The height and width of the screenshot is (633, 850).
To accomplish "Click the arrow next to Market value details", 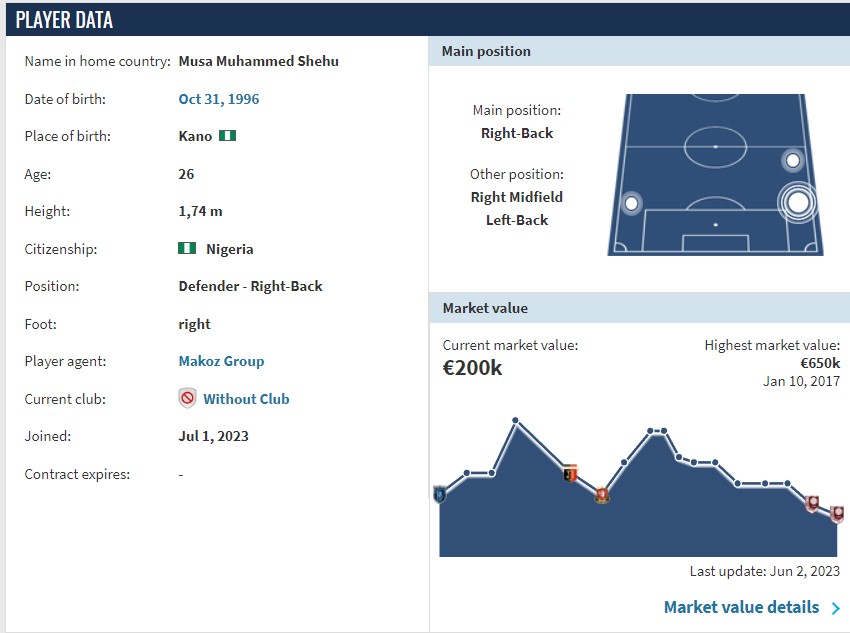I will [x=836, y=608].
